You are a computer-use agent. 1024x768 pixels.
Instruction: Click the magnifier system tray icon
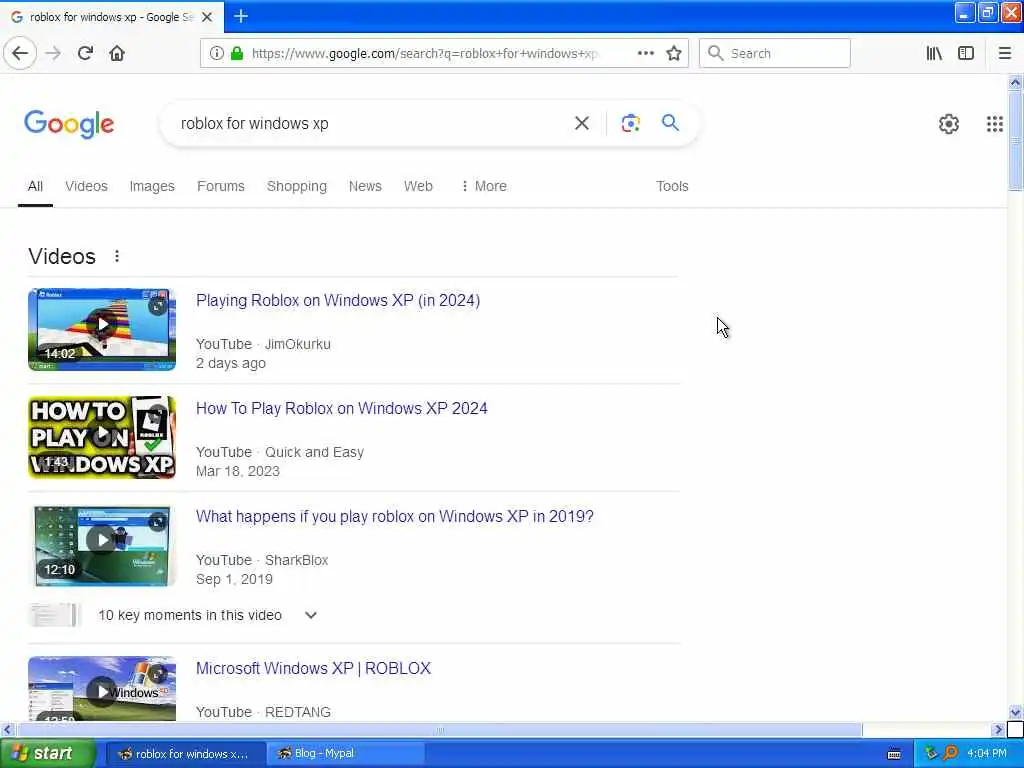tap(950, 753)
